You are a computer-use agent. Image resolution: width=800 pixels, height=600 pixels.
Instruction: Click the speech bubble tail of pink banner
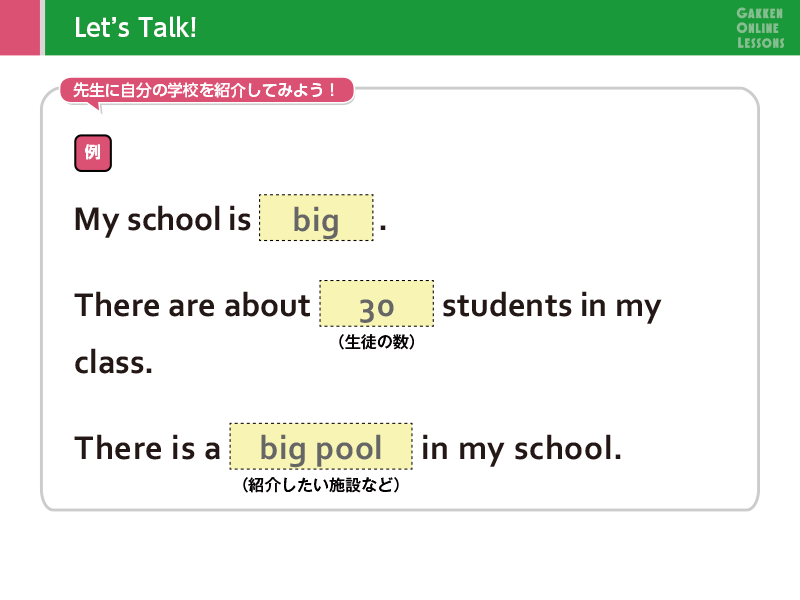coord(97,107)
